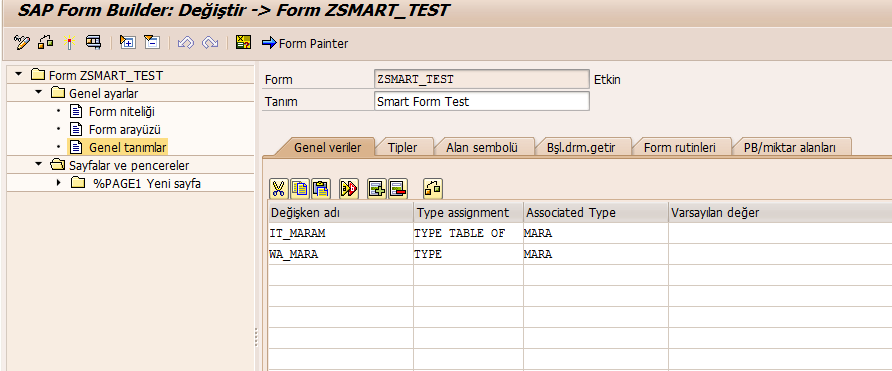Click the check icon above the table

coord(433,188)
